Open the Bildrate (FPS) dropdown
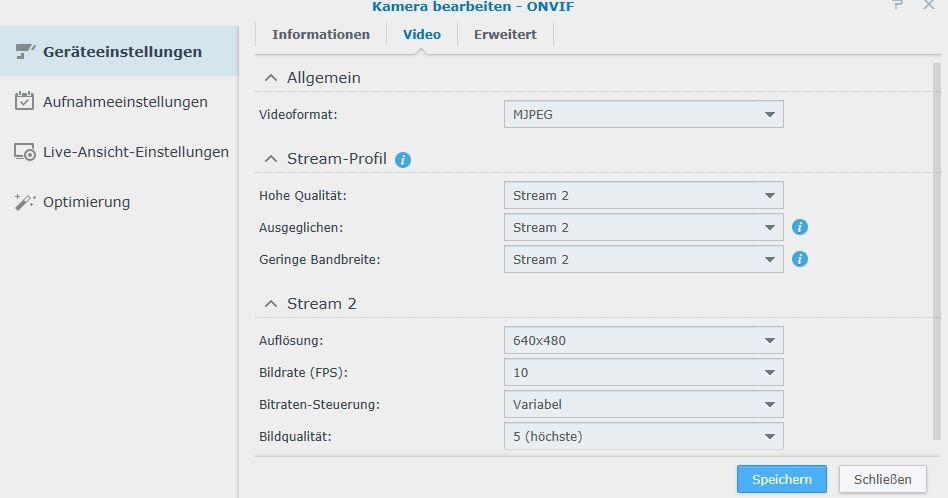The width and height of the screenshot is (948, 498). [643, 372]
